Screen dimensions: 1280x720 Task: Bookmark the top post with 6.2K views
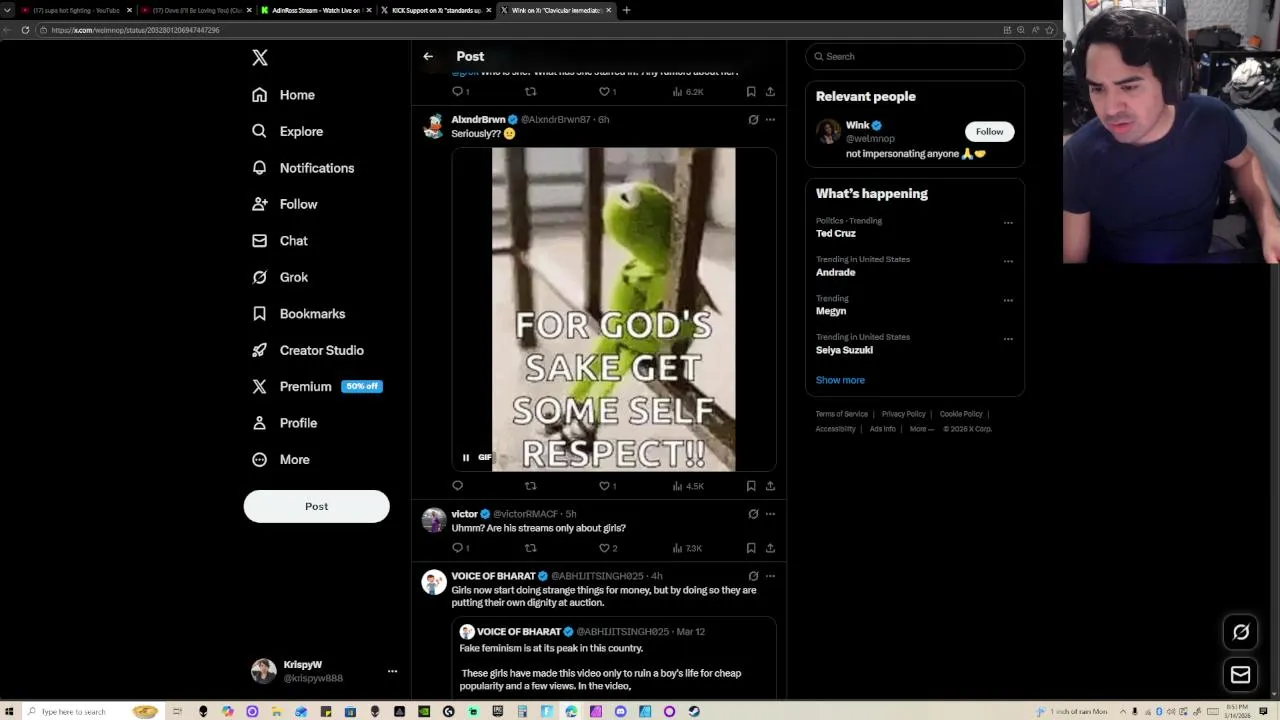751,92
